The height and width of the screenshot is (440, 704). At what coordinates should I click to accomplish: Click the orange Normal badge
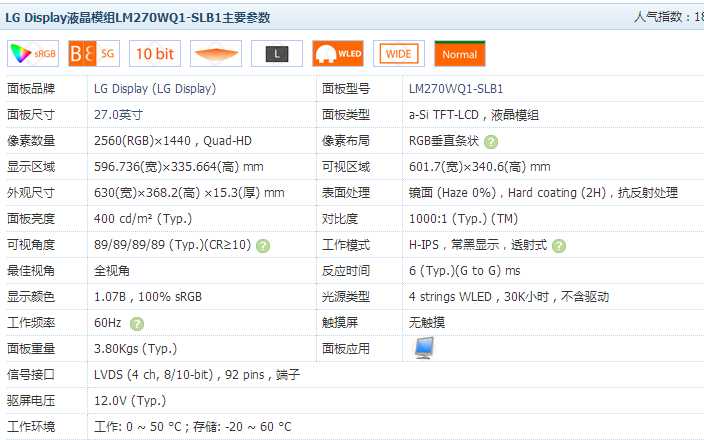click(x=460, y=54)
